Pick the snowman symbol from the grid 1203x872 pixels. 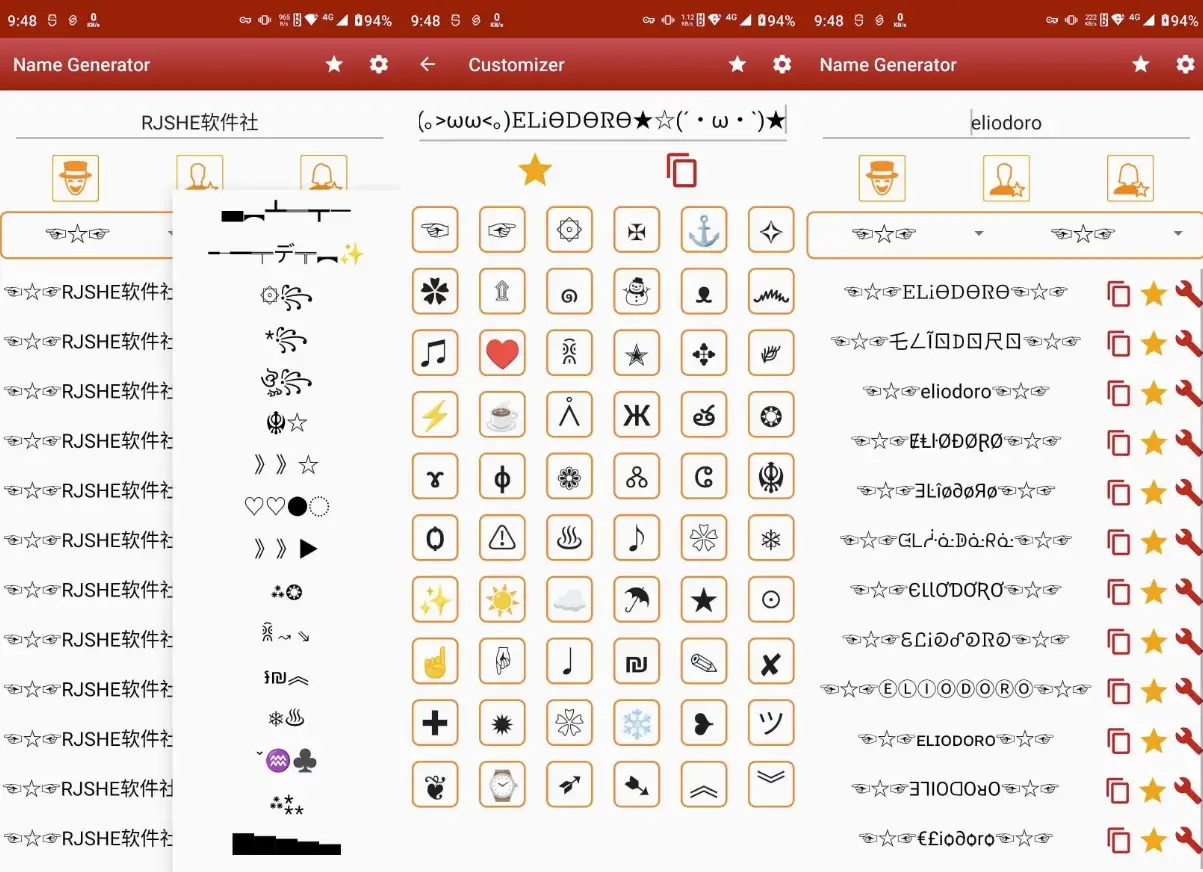637,291
